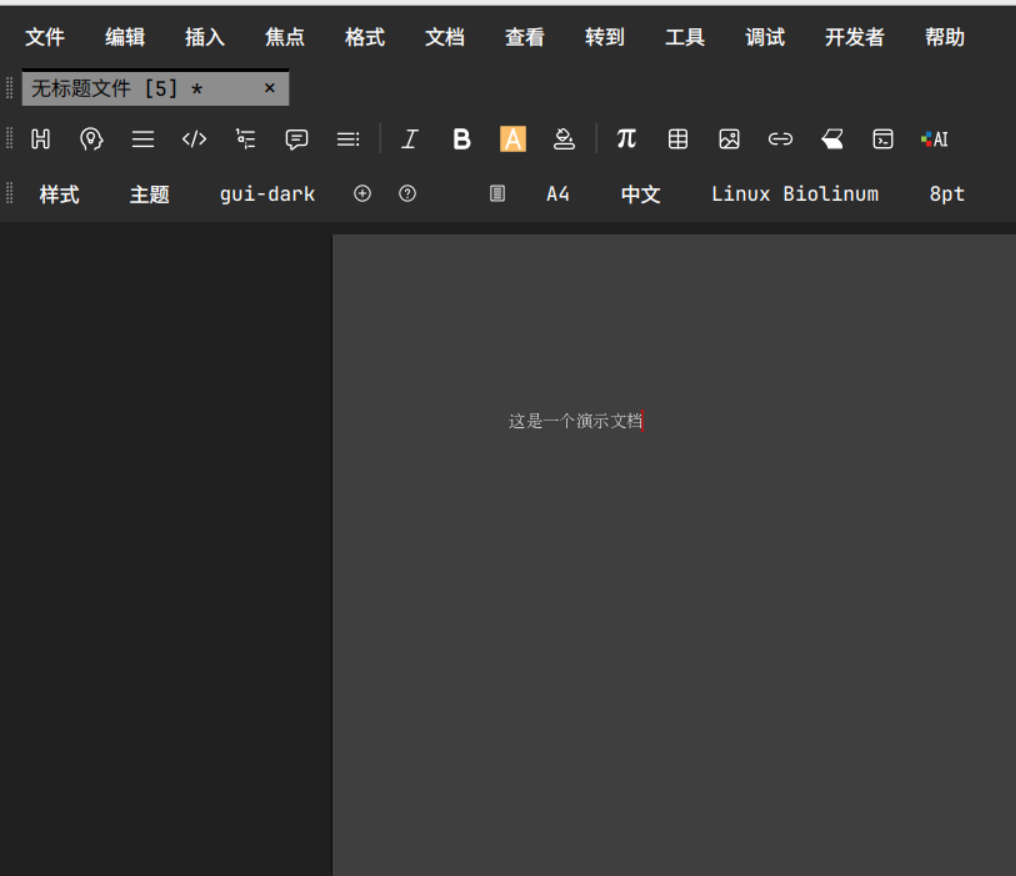Click the terminal session icon
The width and height of the screenshot is (1016, 876).
tap(883, 139)
